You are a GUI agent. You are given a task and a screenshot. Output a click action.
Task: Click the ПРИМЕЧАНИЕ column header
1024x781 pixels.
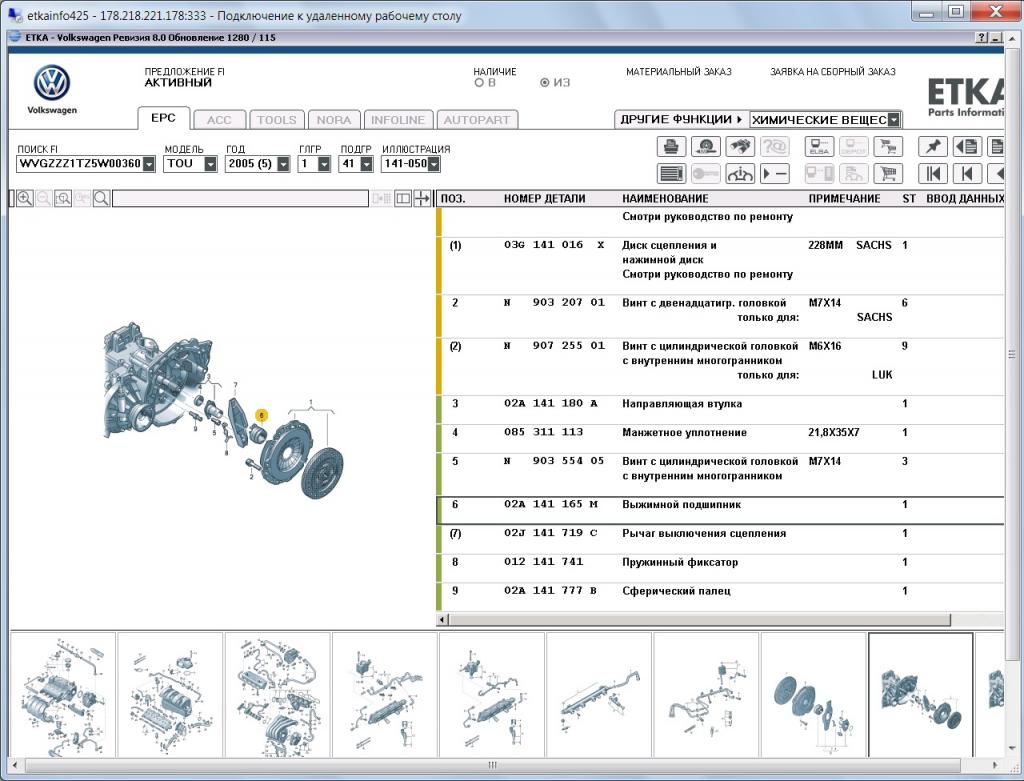(844, 199)
